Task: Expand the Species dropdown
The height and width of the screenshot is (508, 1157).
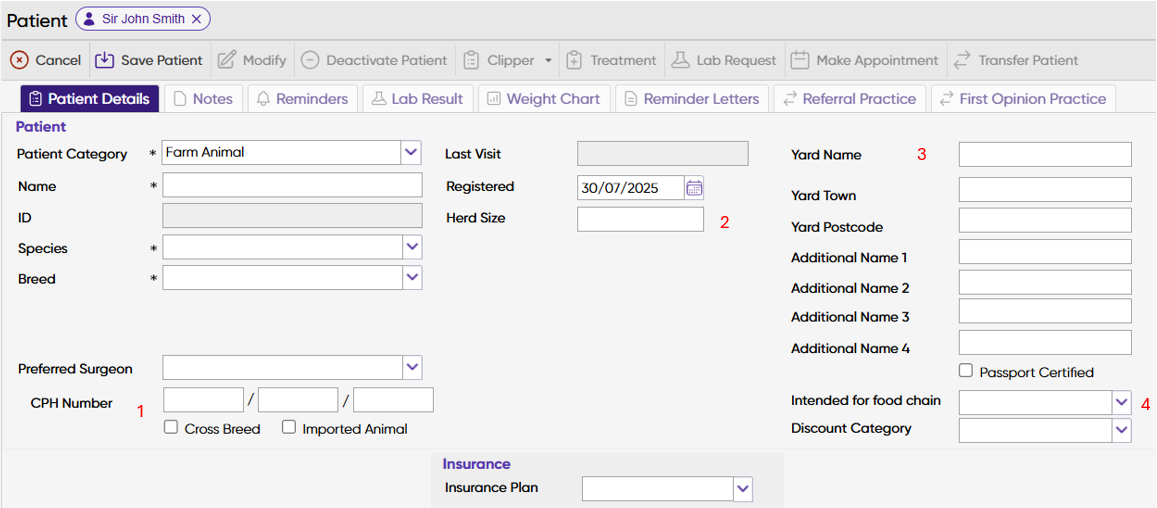Action: (412, 247)
